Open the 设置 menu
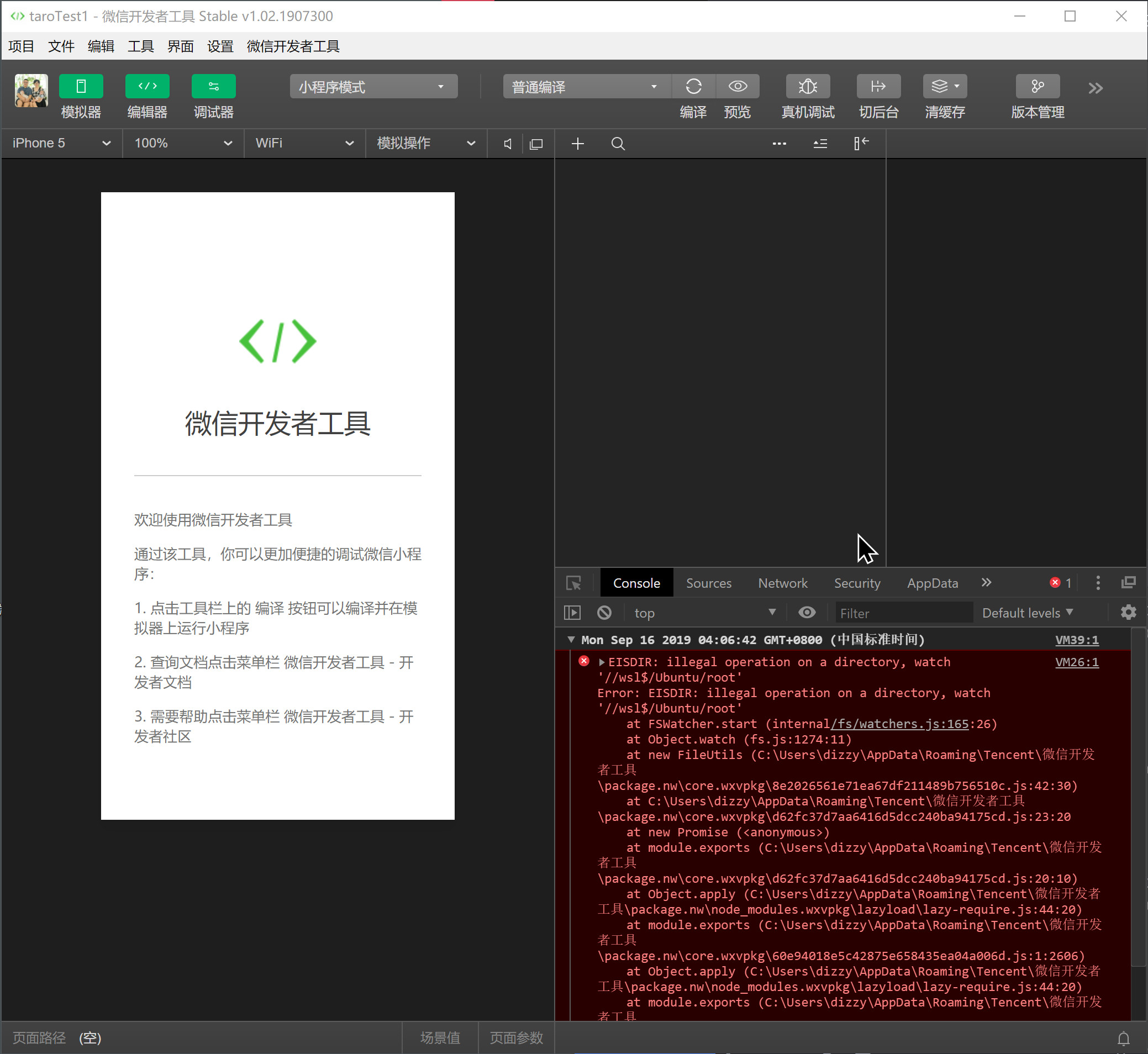 coord(220,46)
